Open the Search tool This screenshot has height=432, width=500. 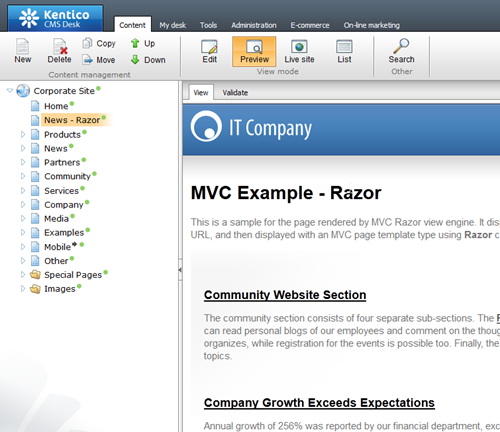(401, 51)
